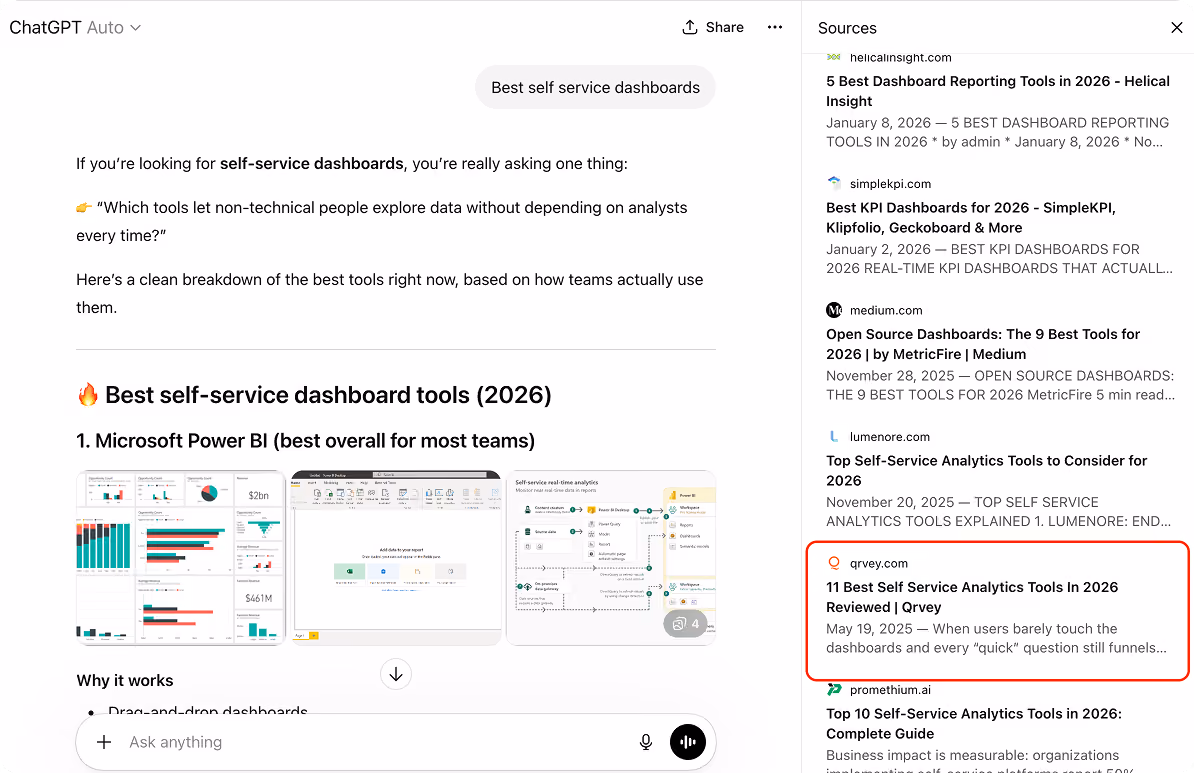Image resolution: width=1194 pixels, height=773 pixels.
Task: Click the lumenore.com domain text
Action: (x=889, y=436)
